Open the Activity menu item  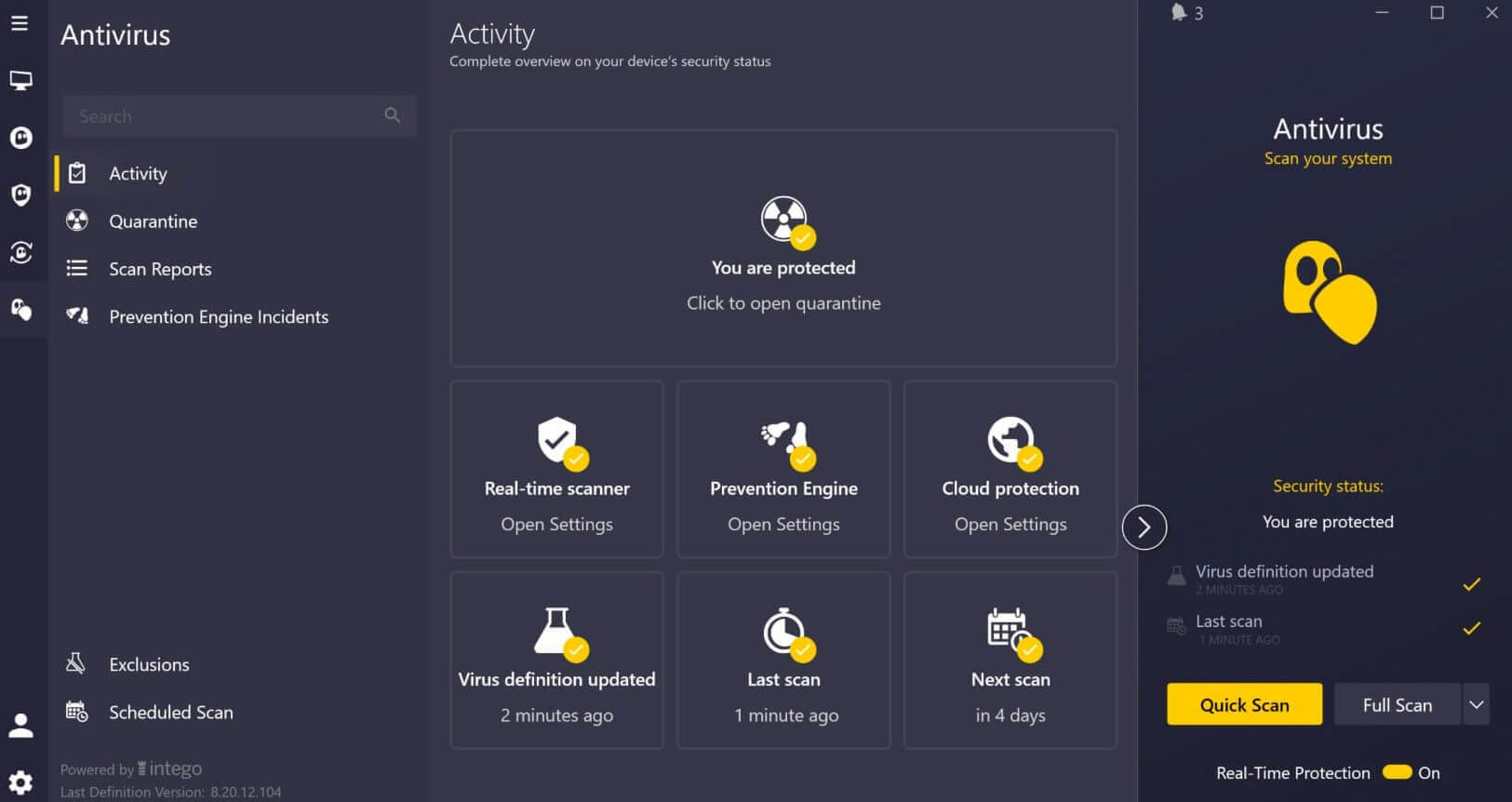[x=139, y=173]
